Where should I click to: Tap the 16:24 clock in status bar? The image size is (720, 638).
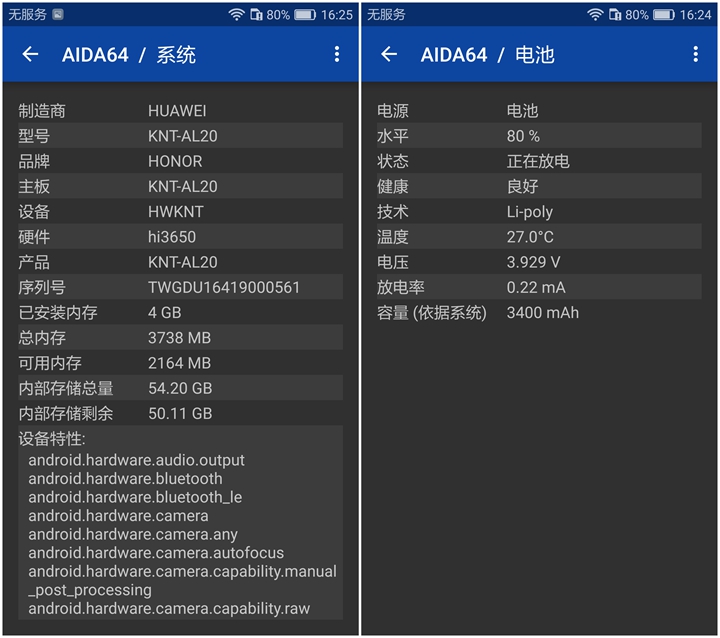(695, 15)
